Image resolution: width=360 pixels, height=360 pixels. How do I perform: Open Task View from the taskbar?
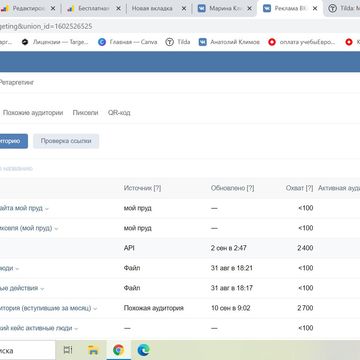point(68,350)
